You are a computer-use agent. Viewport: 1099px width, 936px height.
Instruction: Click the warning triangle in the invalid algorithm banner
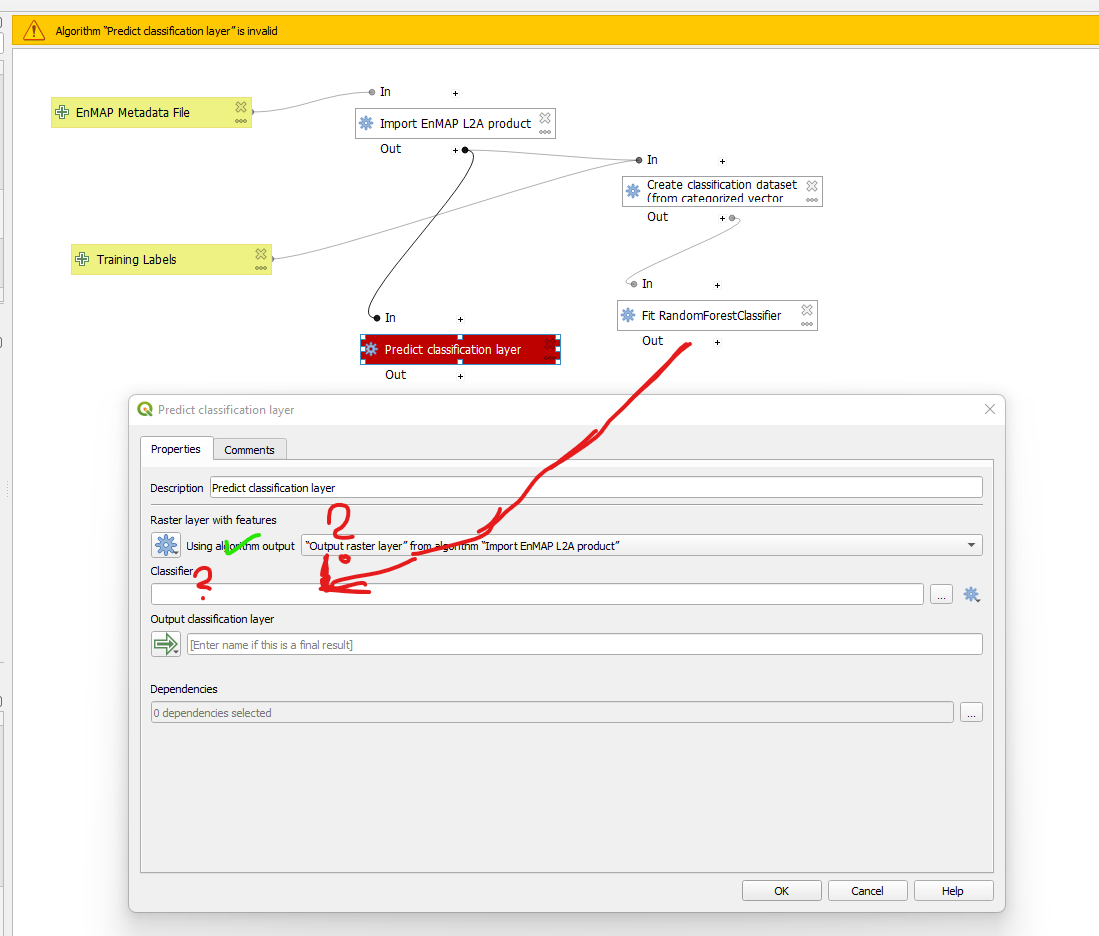click(33, 30)
